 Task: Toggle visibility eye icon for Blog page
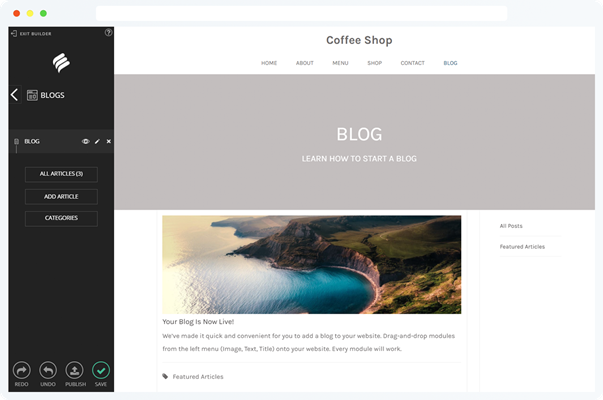(85, 142)
